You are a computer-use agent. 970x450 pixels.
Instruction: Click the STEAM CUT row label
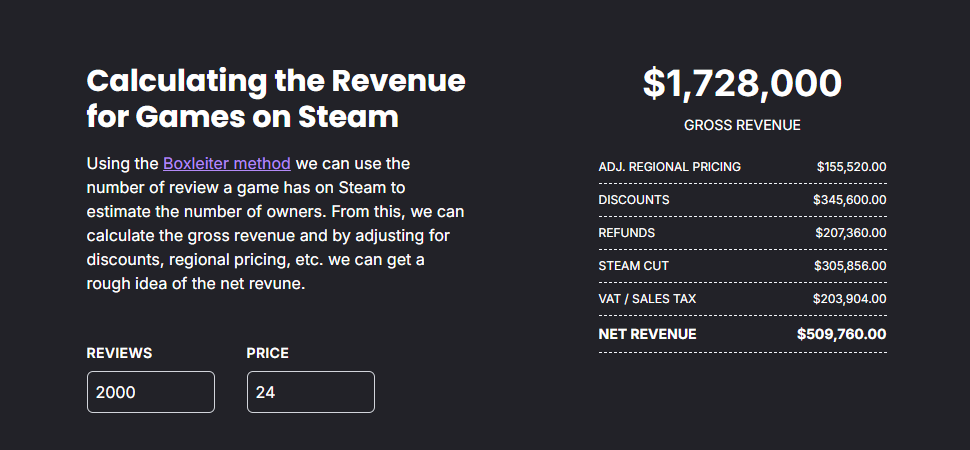634,266
